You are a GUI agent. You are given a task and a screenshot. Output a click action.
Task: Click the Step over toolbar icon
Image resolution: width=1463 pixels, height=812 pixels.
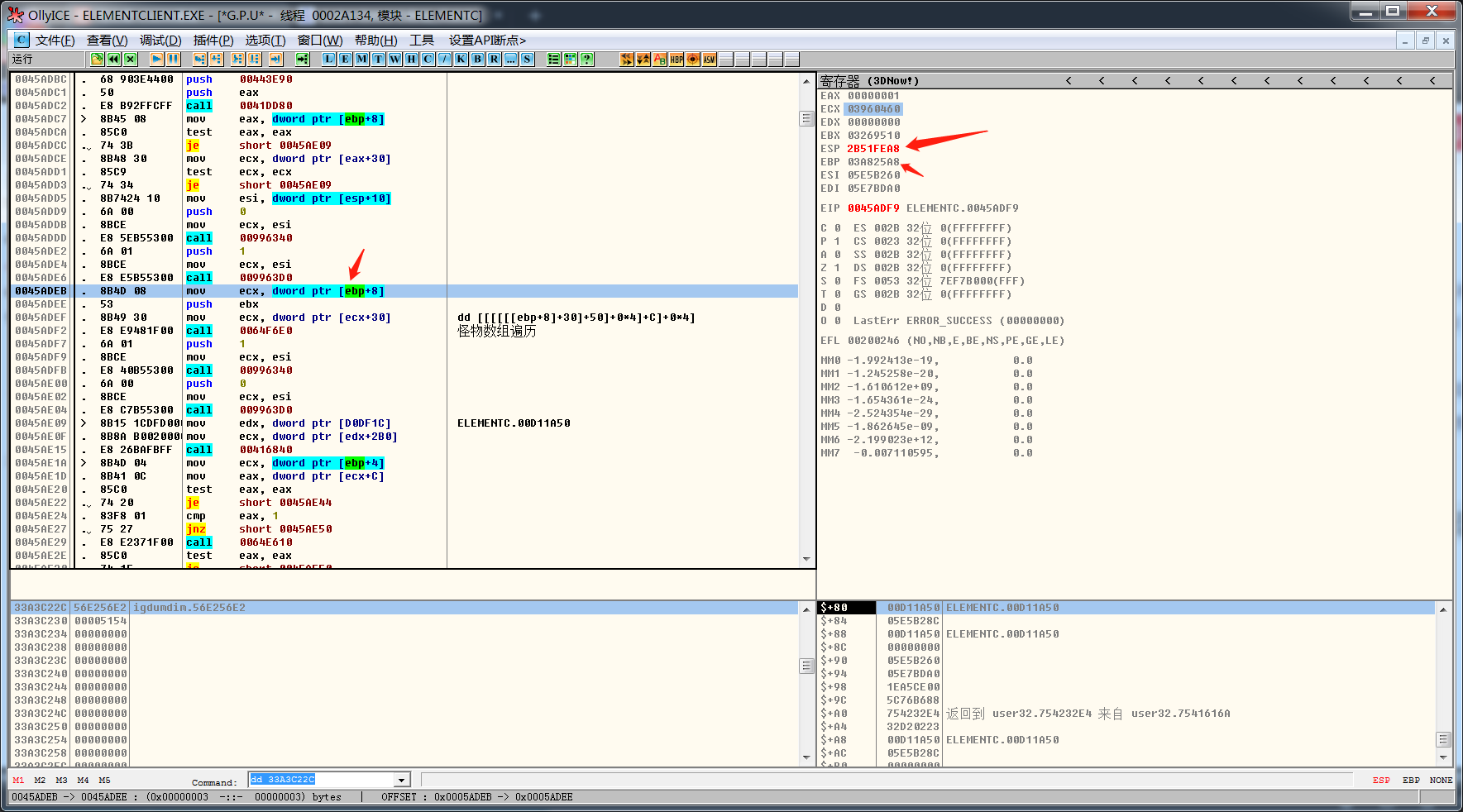[x=216, y=59]
